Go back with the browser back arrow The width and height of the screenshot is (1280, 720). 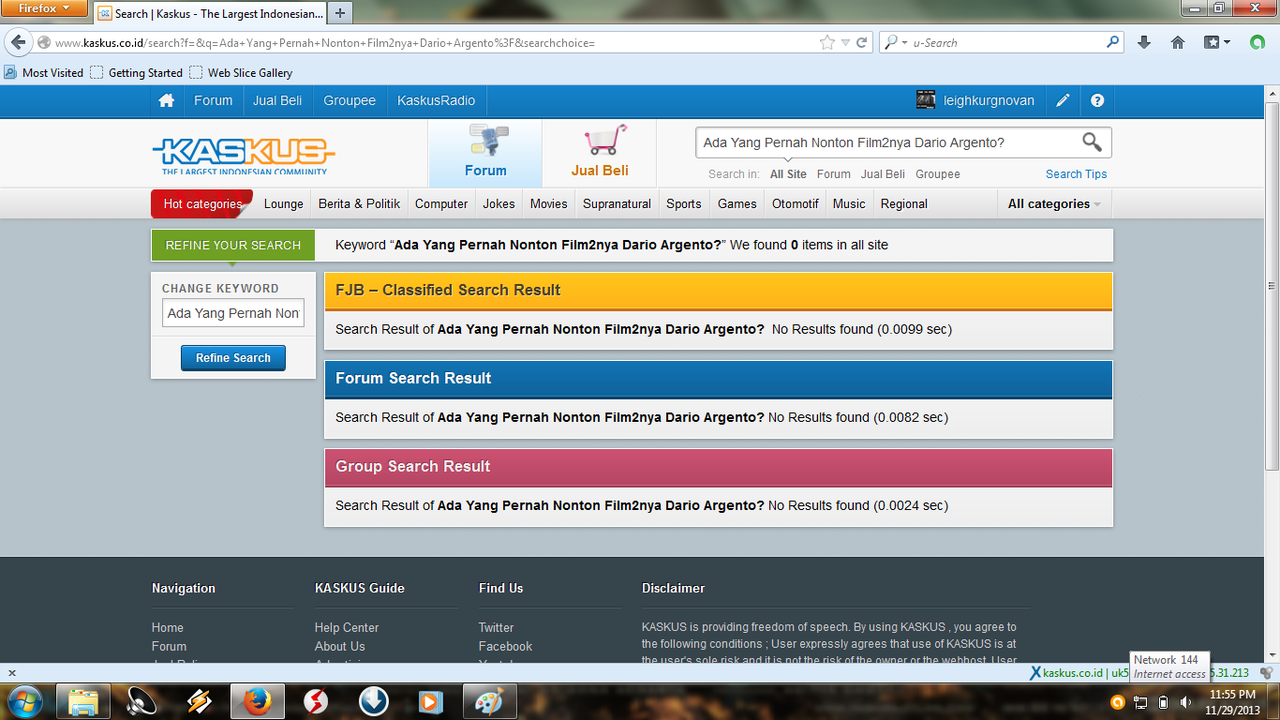pos(19,43)
